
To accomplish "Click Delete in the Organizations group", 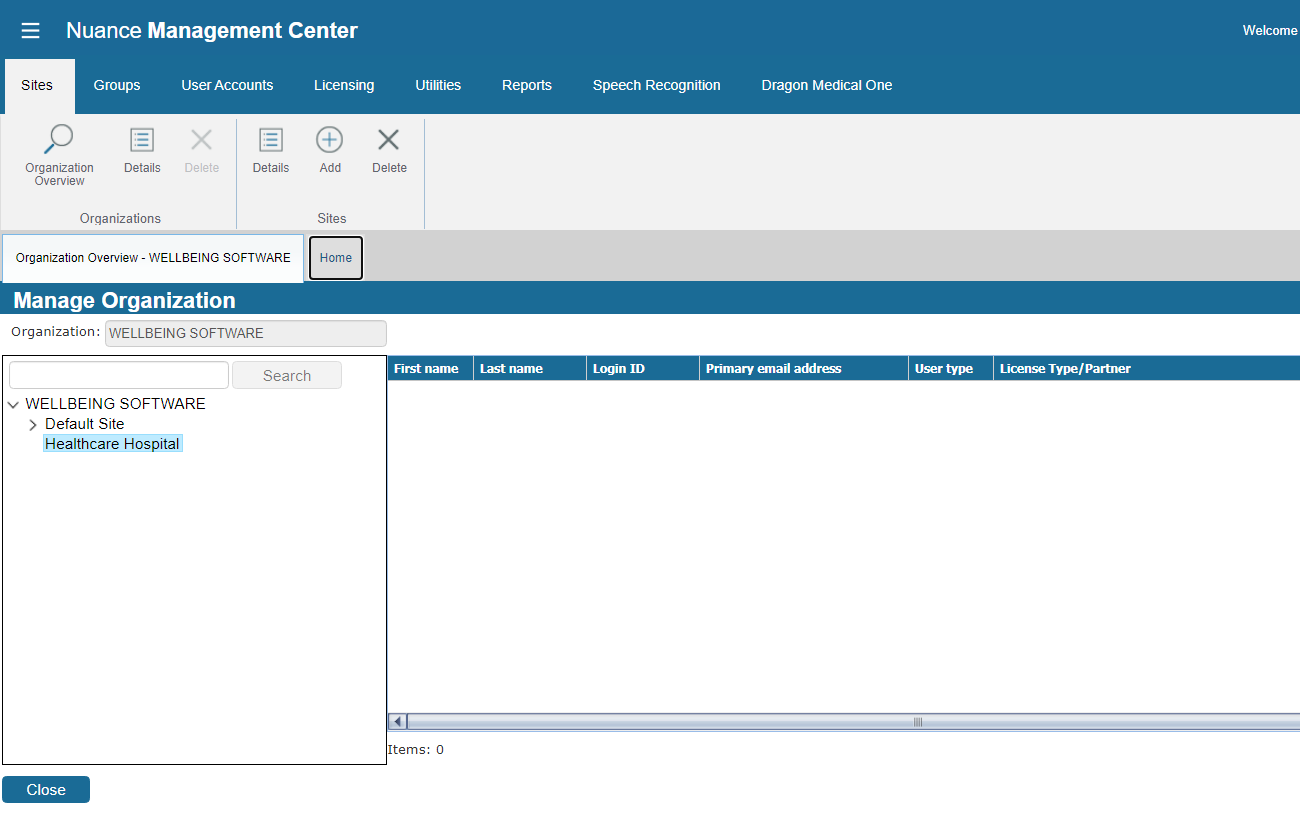I will click(x=202, y=151).
